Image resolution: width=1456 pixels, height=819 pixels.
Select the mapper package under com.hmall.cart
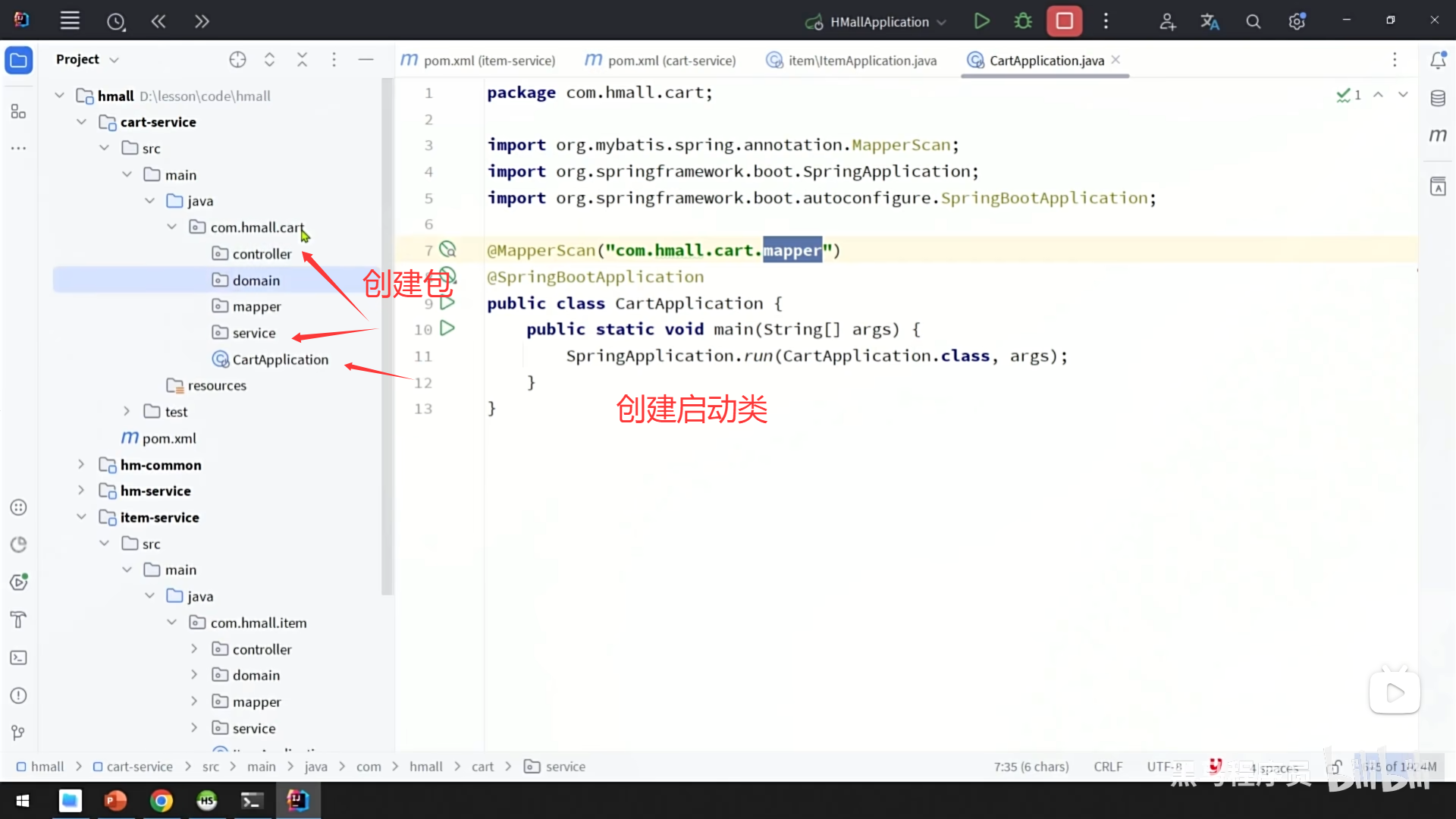coord(256,306)
